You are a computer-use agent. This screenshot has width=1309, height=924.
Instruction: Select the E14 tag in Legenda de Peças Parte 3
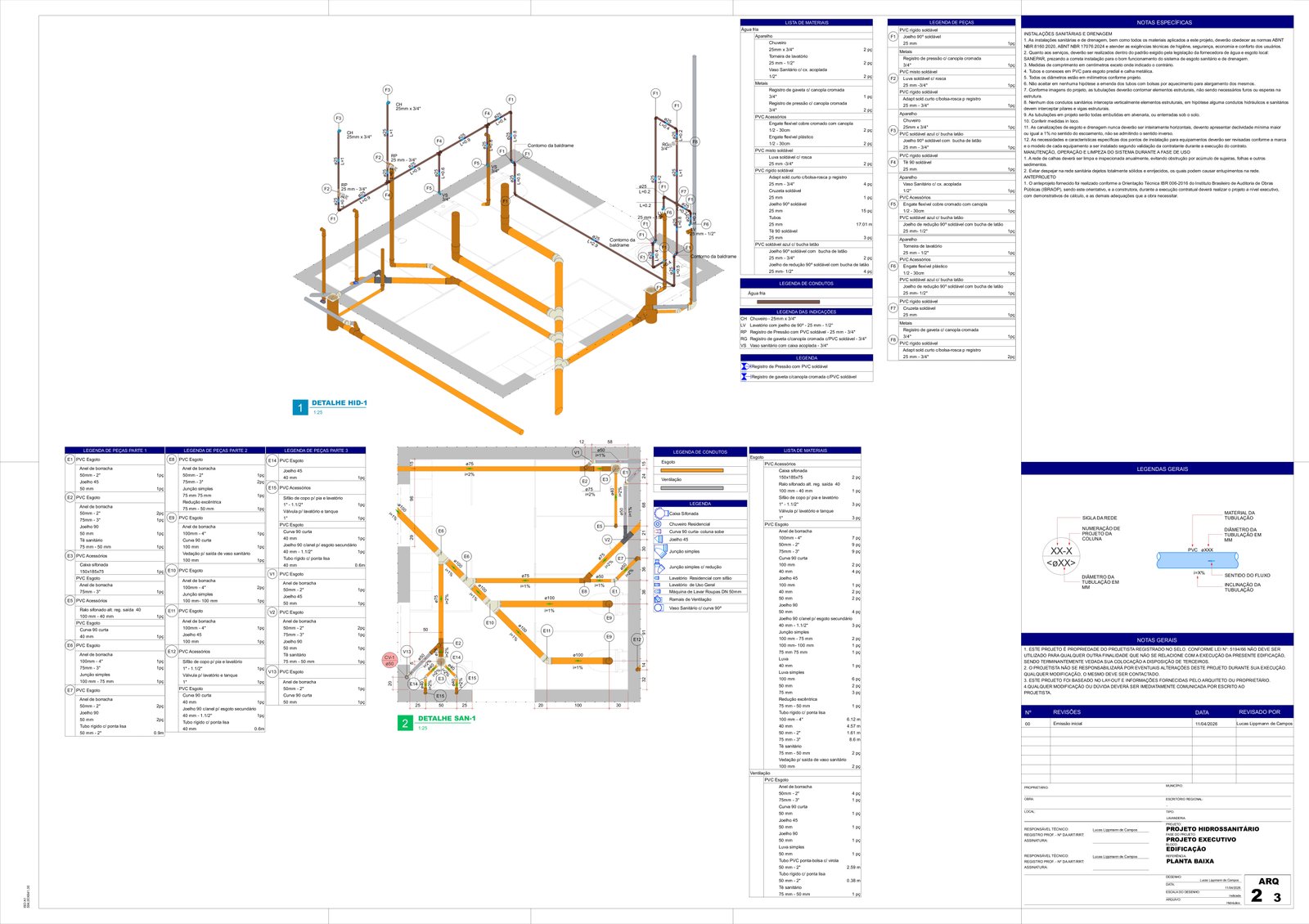[x=272, y=460]
